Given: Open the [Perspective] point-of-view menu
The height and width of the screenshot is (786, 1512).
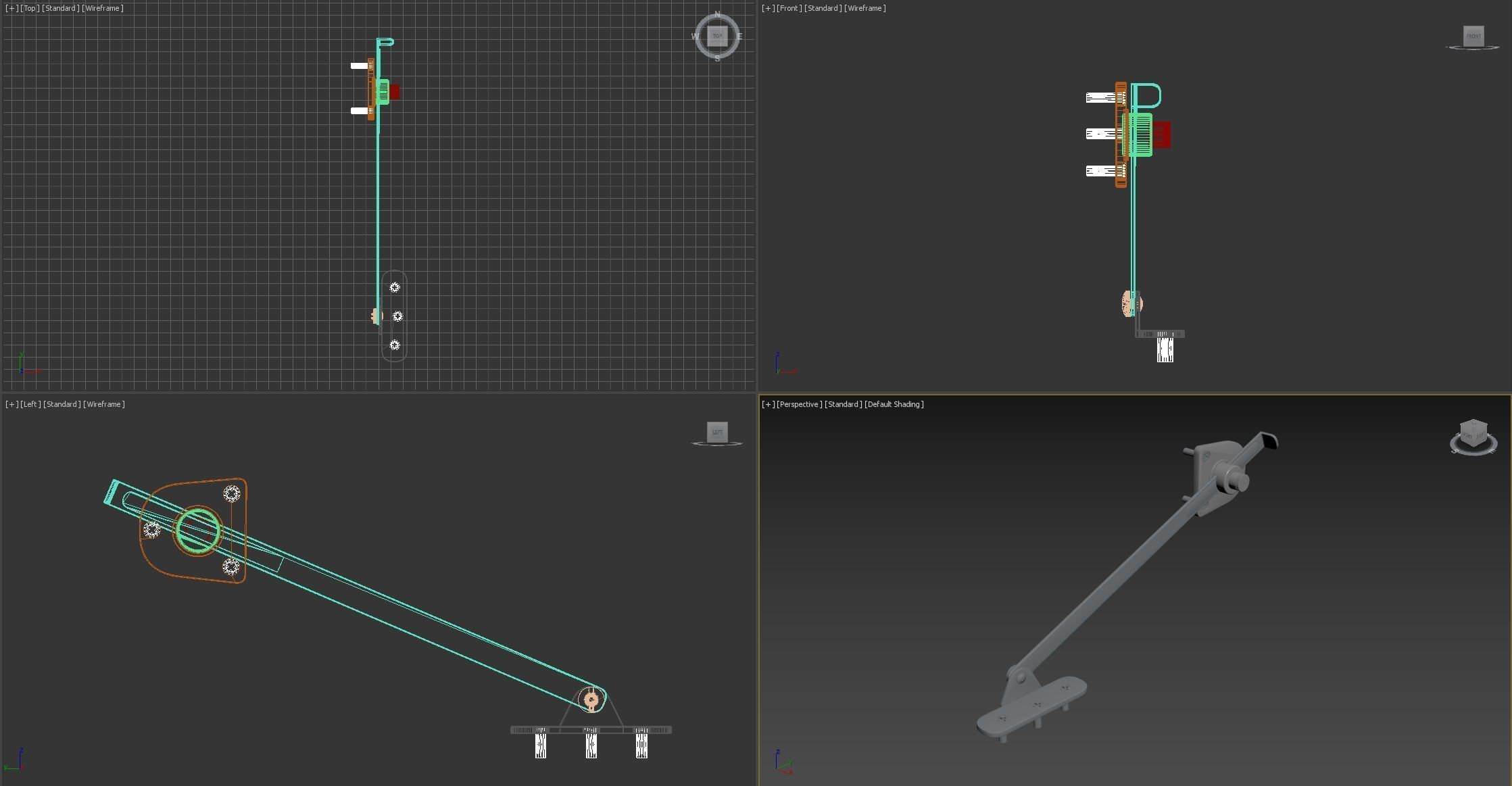Looking at the screenshot, I should [x=799, y=404].
